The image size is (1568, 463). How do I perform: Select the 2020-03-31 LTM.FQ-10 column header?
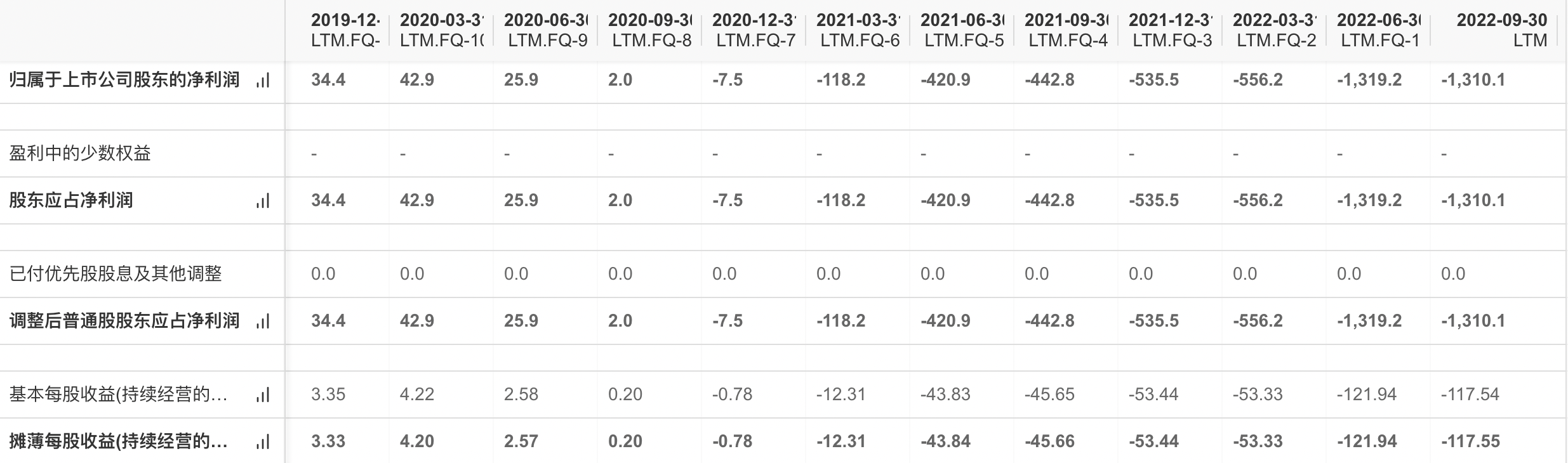tap(441, 30)
